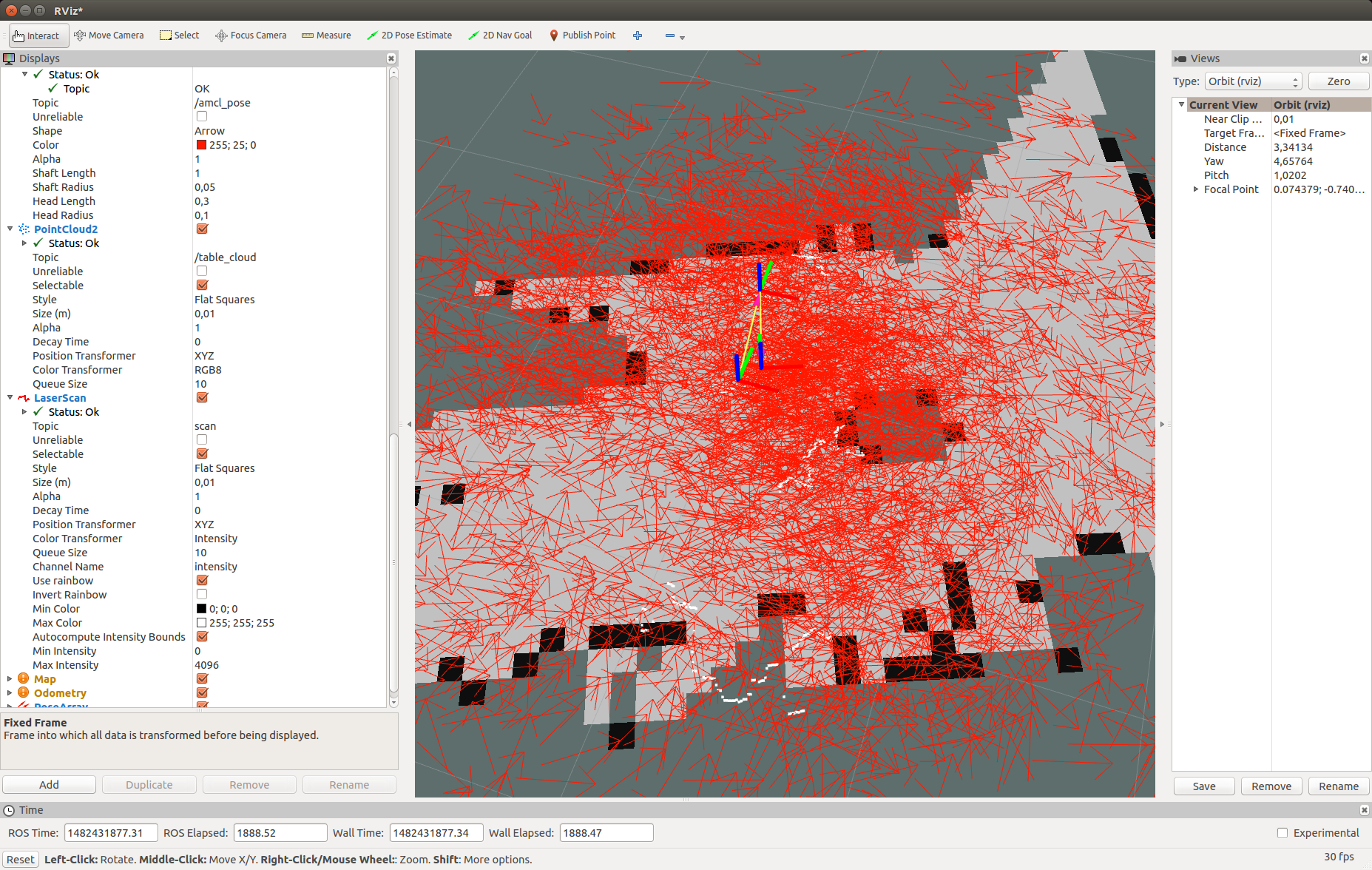Toggle the Use rainbow checkbox
The width and height of the screenshot is (1372, 870).
[202, 581]
